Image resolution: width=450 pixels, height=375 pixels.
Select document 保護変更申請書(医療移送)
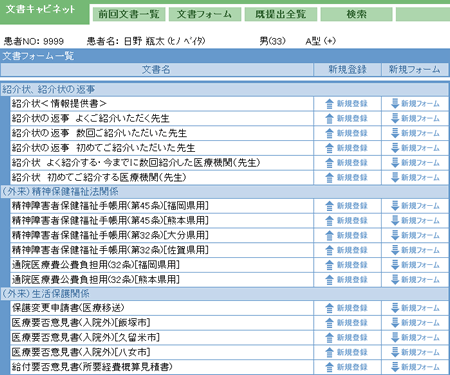68,308
